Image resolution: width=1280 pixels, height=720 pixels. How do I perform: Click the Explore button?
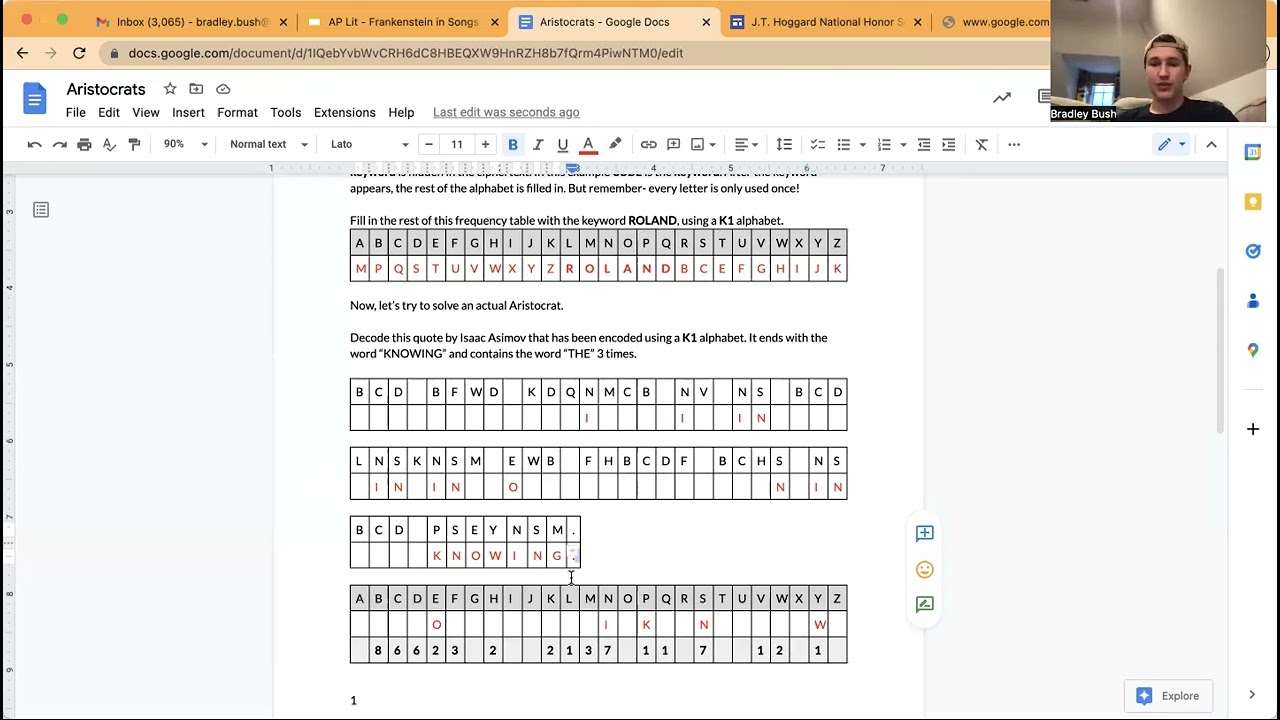(x=1167, y=696)
